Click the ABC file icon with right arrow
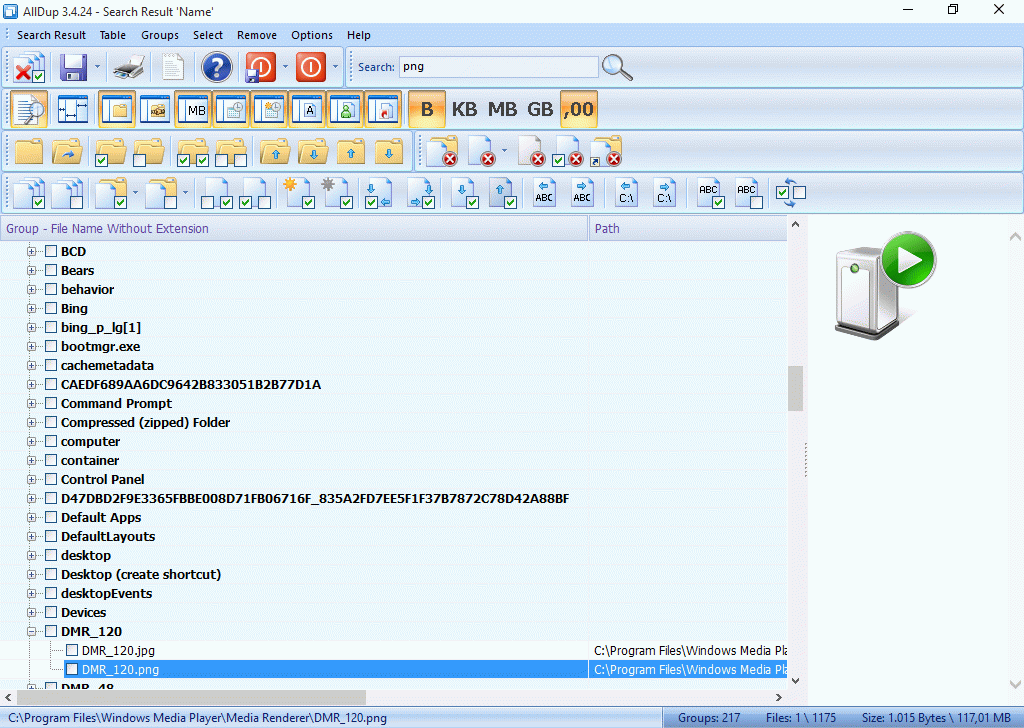 pos(581,193)
